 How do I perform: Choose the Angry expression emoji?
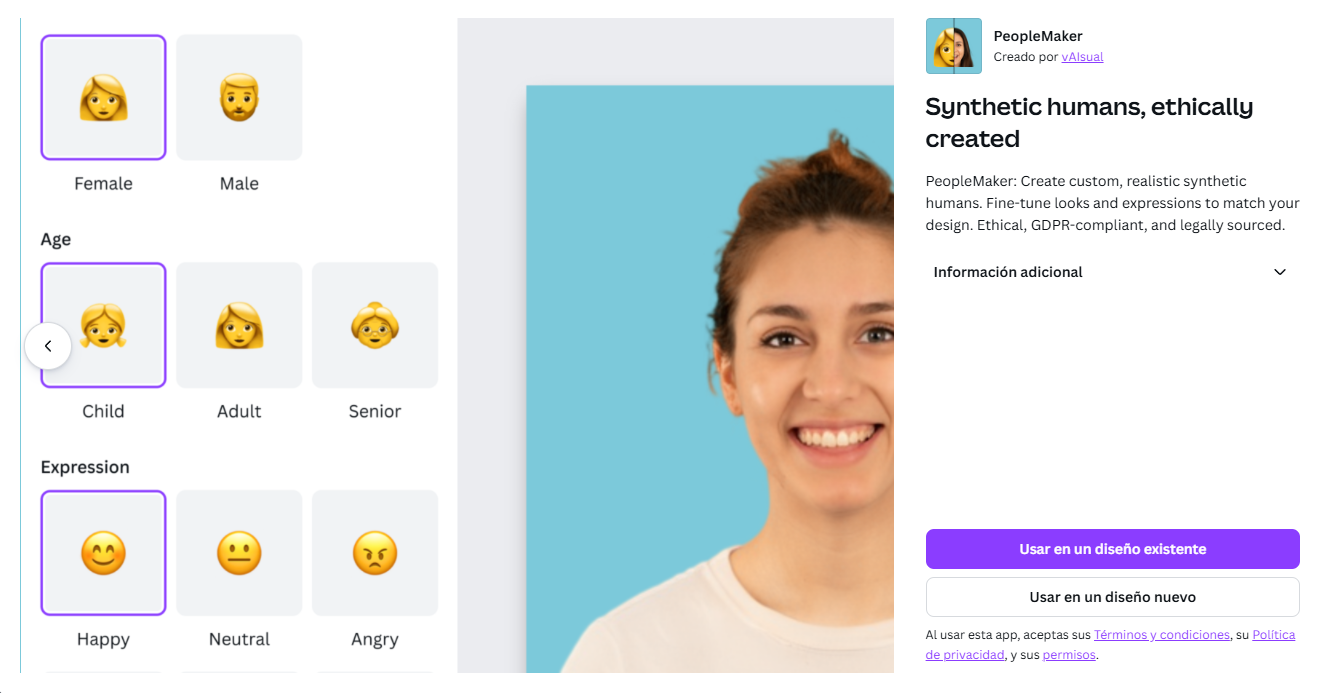375,553
